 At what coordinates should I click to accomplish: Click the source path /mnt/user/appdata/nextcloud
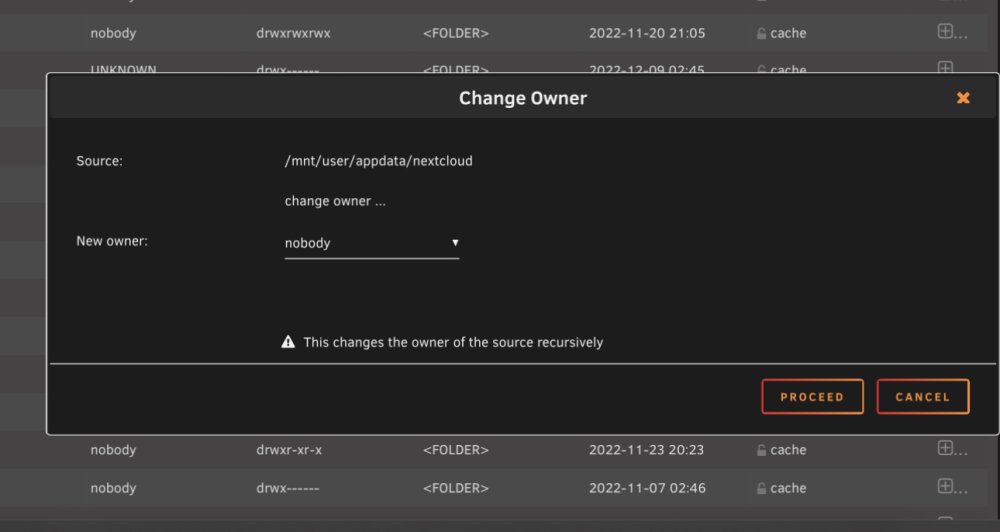point(379,161)
